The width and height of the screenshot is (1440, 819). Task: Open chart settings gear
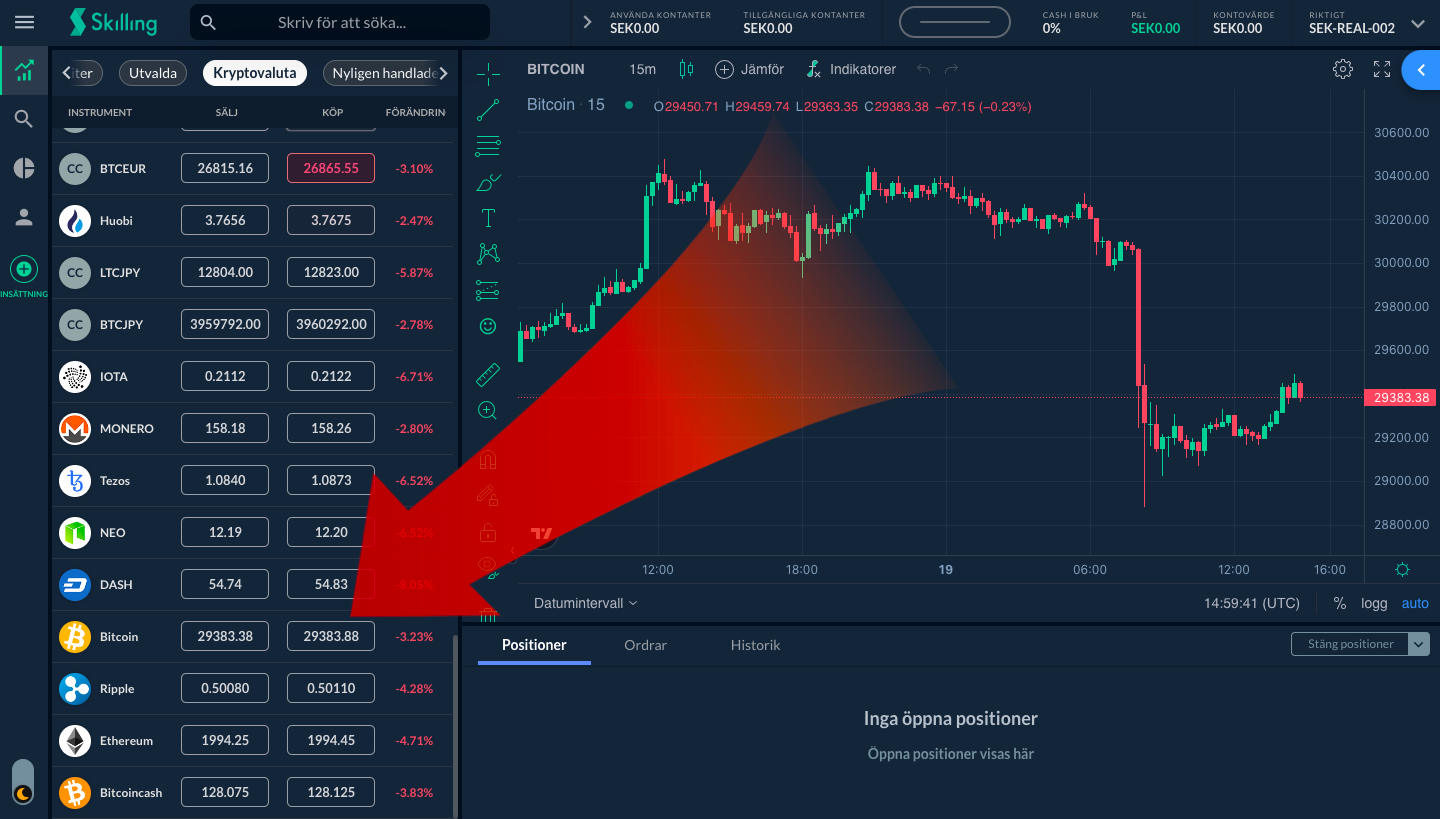tap(1343, 69)
